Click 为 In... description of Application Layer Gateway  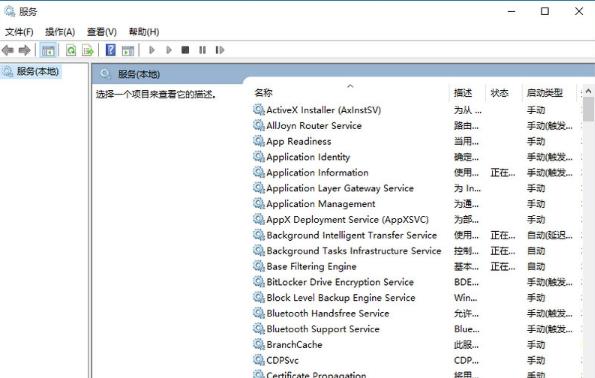pos(468,188)
